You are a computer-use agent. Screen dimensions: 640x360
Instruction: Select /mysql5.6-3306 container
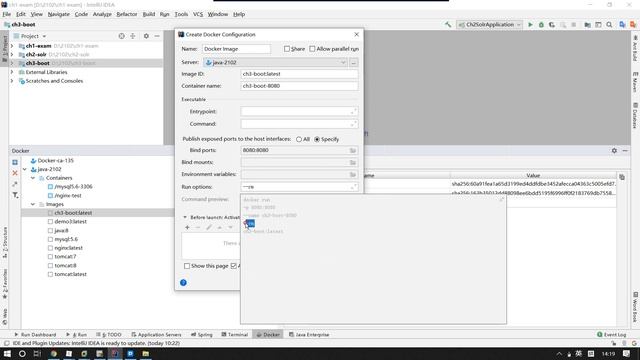pos(73,187)
